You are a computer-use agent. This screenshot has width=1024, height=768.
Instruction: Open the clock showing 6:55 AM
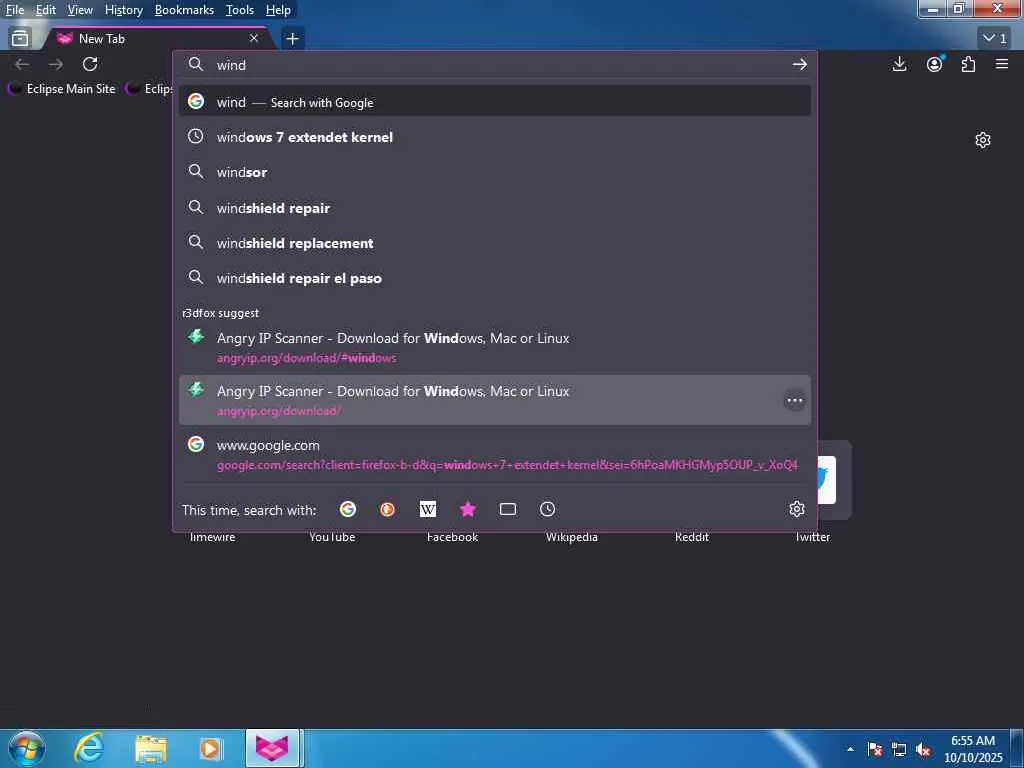point(973,749)
